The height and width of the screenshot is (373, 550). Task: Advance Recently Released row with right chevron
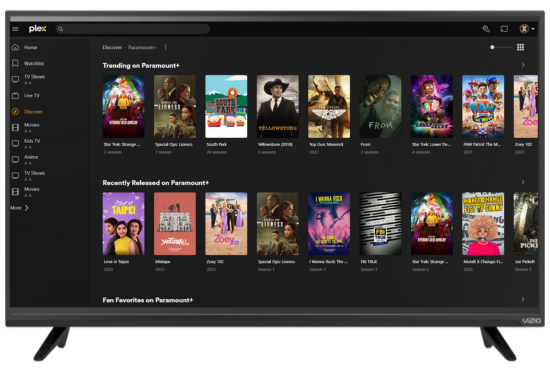pyautogui.click(x=523, y=182)
